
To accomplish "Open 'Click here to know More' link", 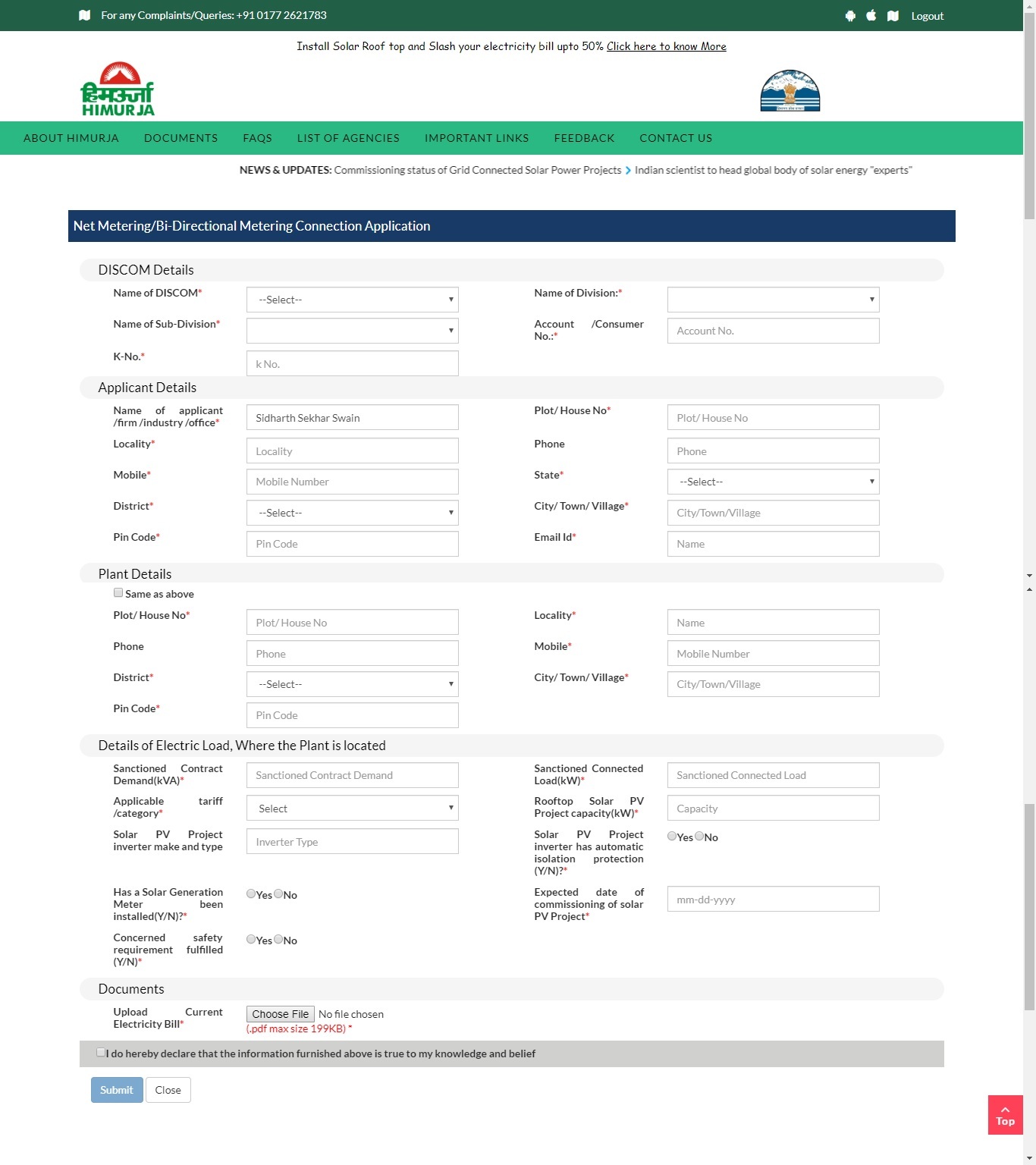I will tap(667, 46).
